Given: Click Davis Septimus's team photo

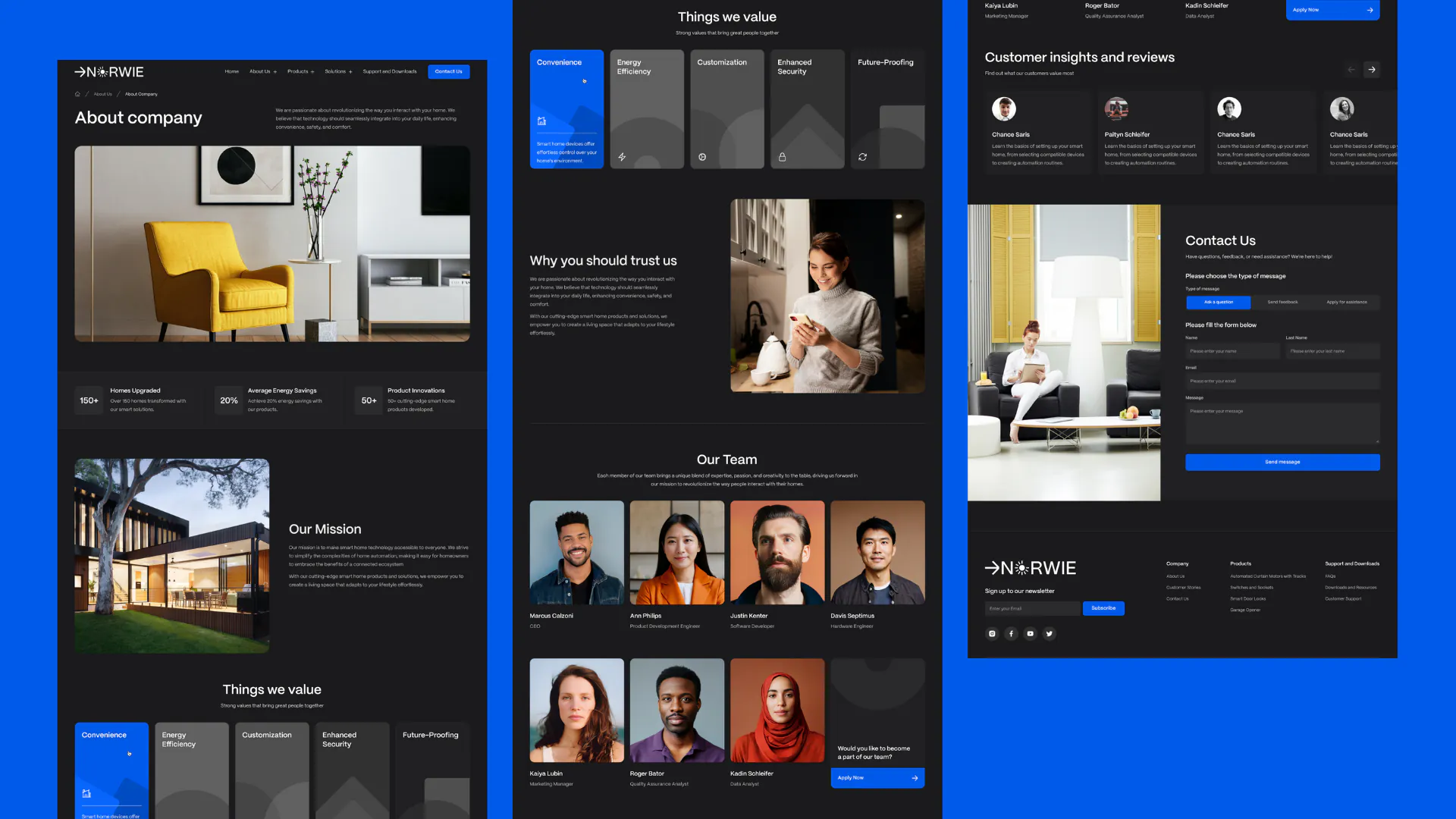Looking at the screenshot, I should coord(877,552).
